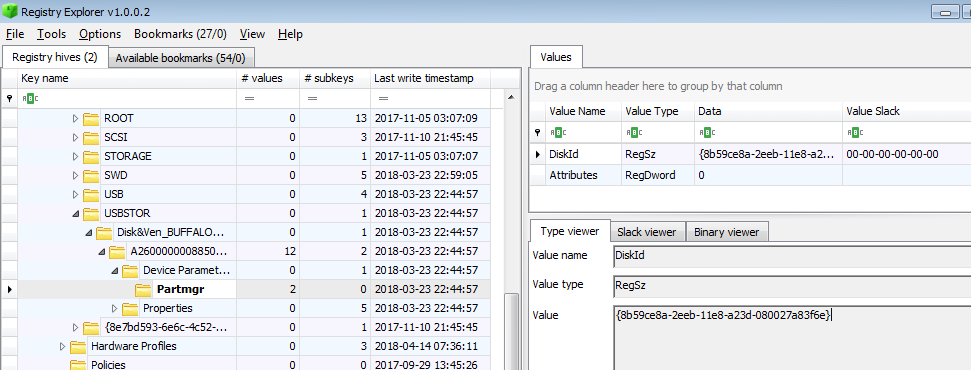This screenshot has width=971, height=370.
Task: Switch to the Slack viewer tab
Action: click(x=648, y=232)
